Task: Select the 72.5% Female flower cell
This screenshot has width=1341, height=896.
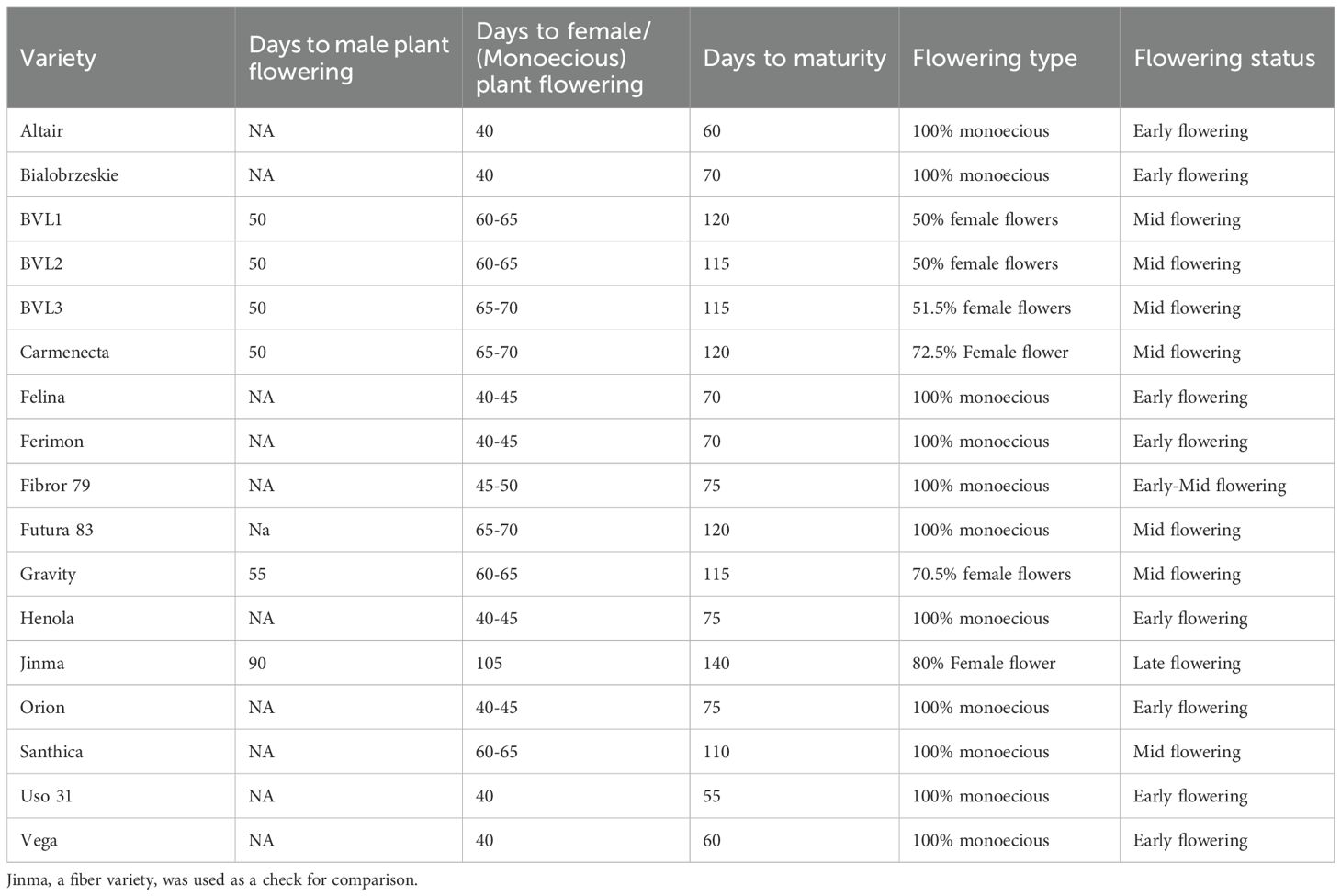Action: point(990,353)
